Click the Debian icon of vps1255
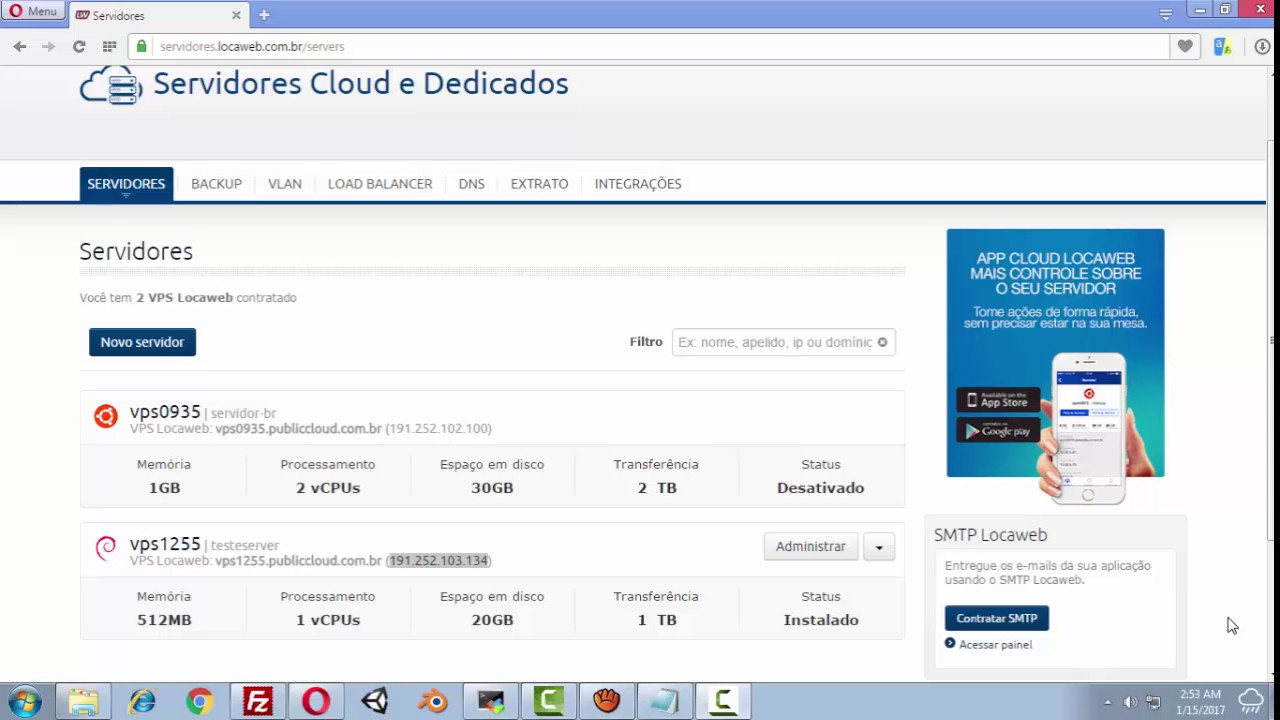The width and height of the screenshot is (1280, 720). (106, 548)
